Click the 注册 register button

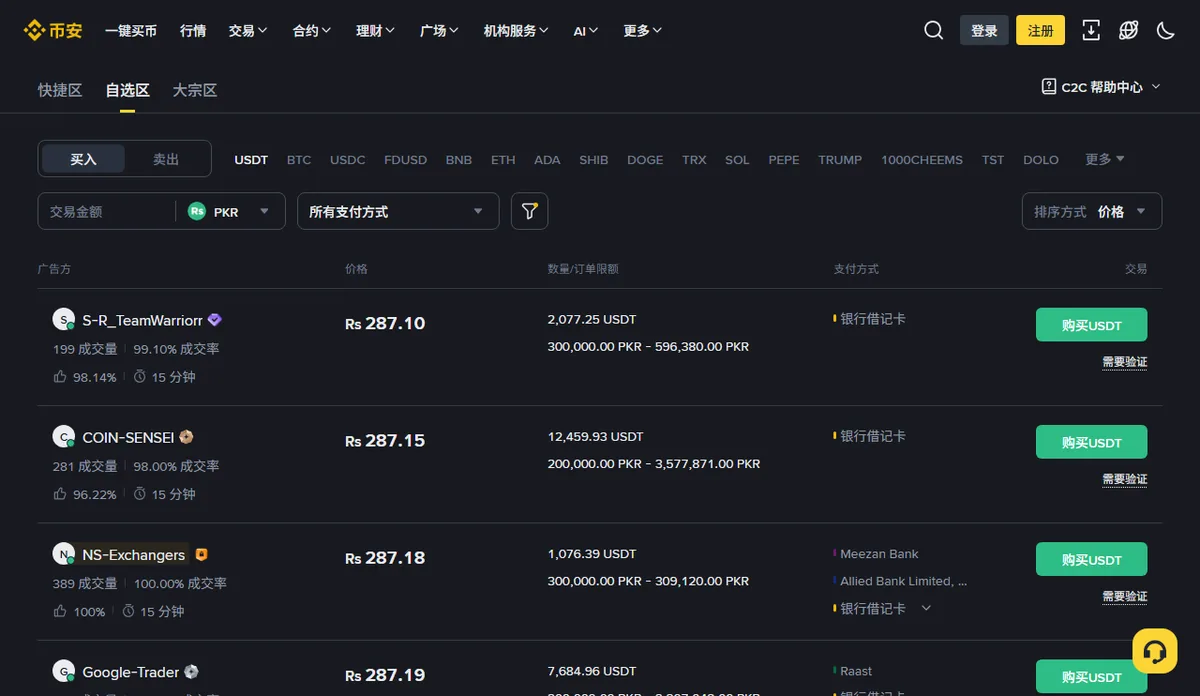pyautogui.click(x=1040, y=30)
